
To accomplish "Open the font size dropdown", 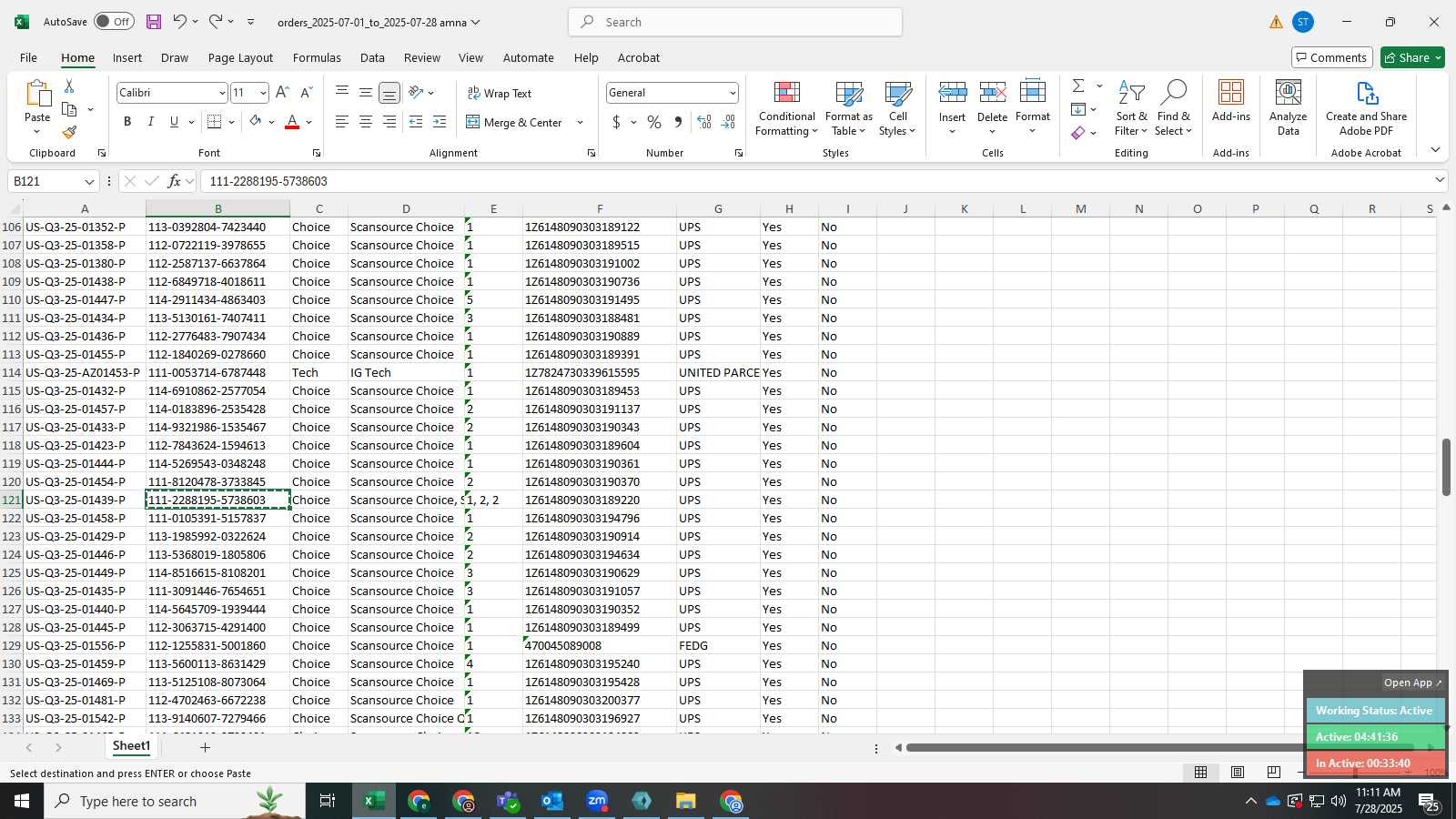I will tap(263, 93).
